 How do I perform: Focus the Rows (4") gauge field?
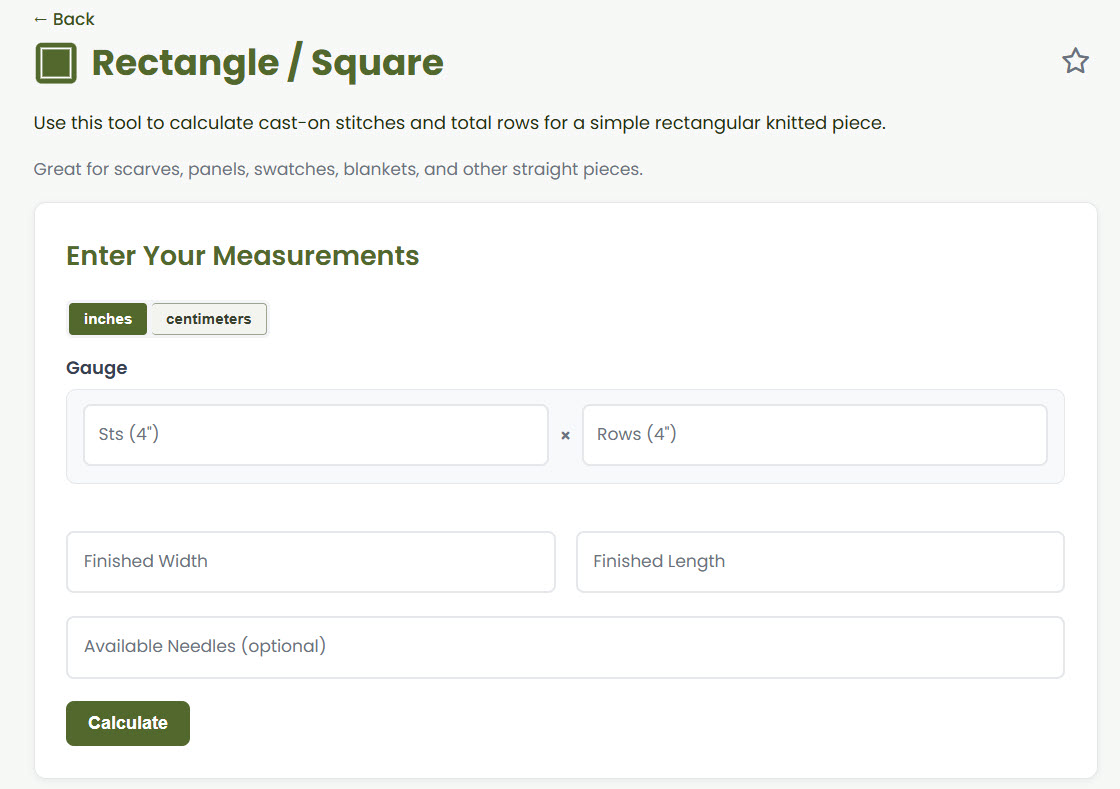point(814,435)
